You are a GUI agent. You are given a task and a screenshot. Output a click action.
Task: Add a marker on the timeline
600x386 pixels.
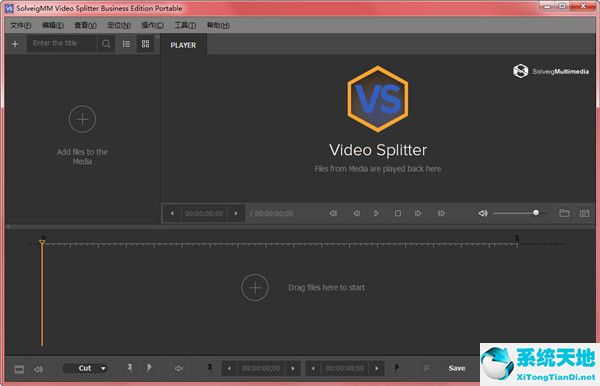tap(130, 368)
